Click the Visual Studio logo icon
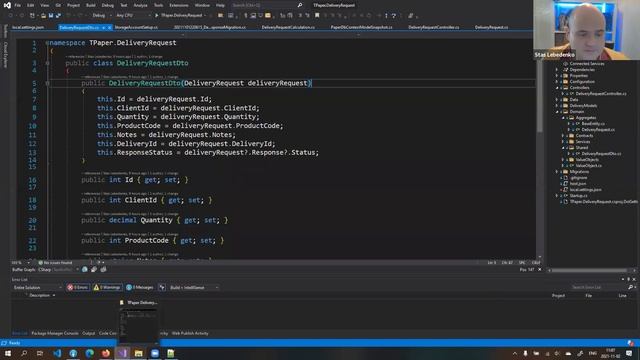 [7, 5]
